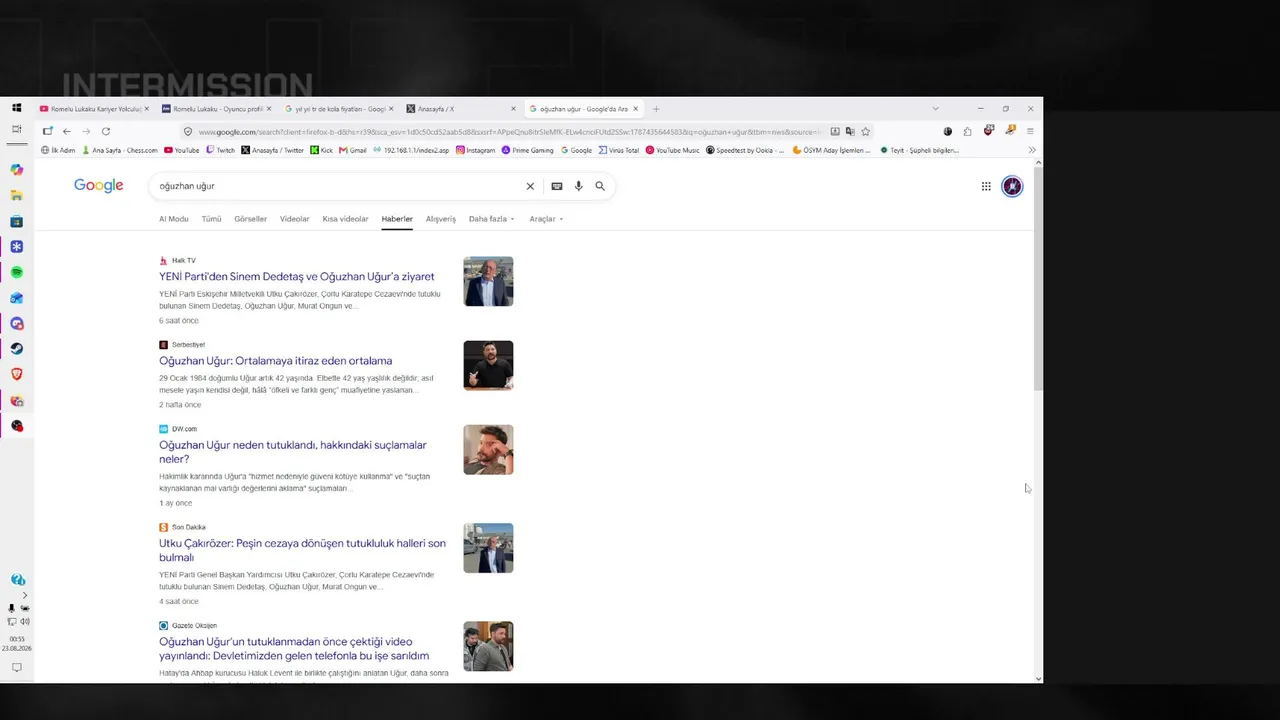
Task: Switch to the Romelu Lukaku - Oyuncu profili tab
Action: 216,109
